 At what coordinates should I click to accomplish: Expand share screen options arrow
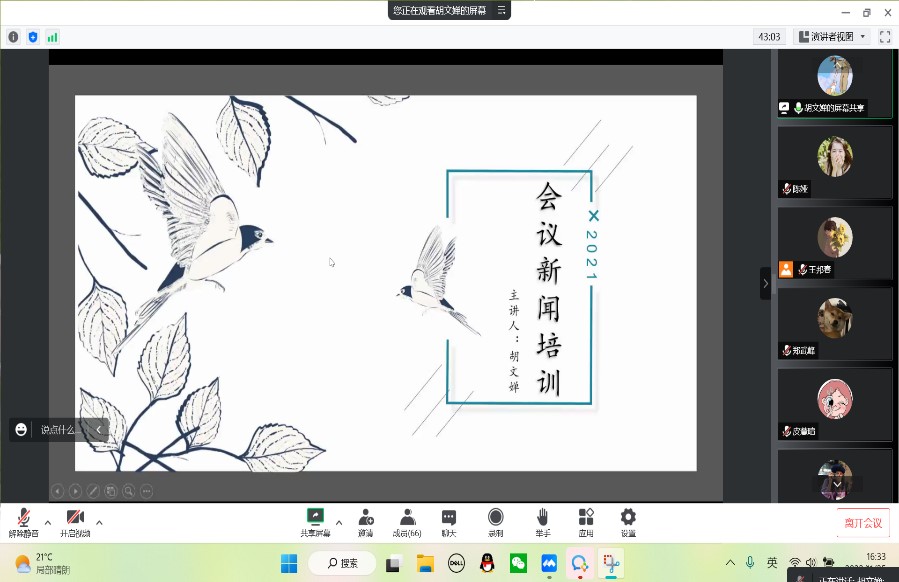pyautogui.click(x=339, y=522)
